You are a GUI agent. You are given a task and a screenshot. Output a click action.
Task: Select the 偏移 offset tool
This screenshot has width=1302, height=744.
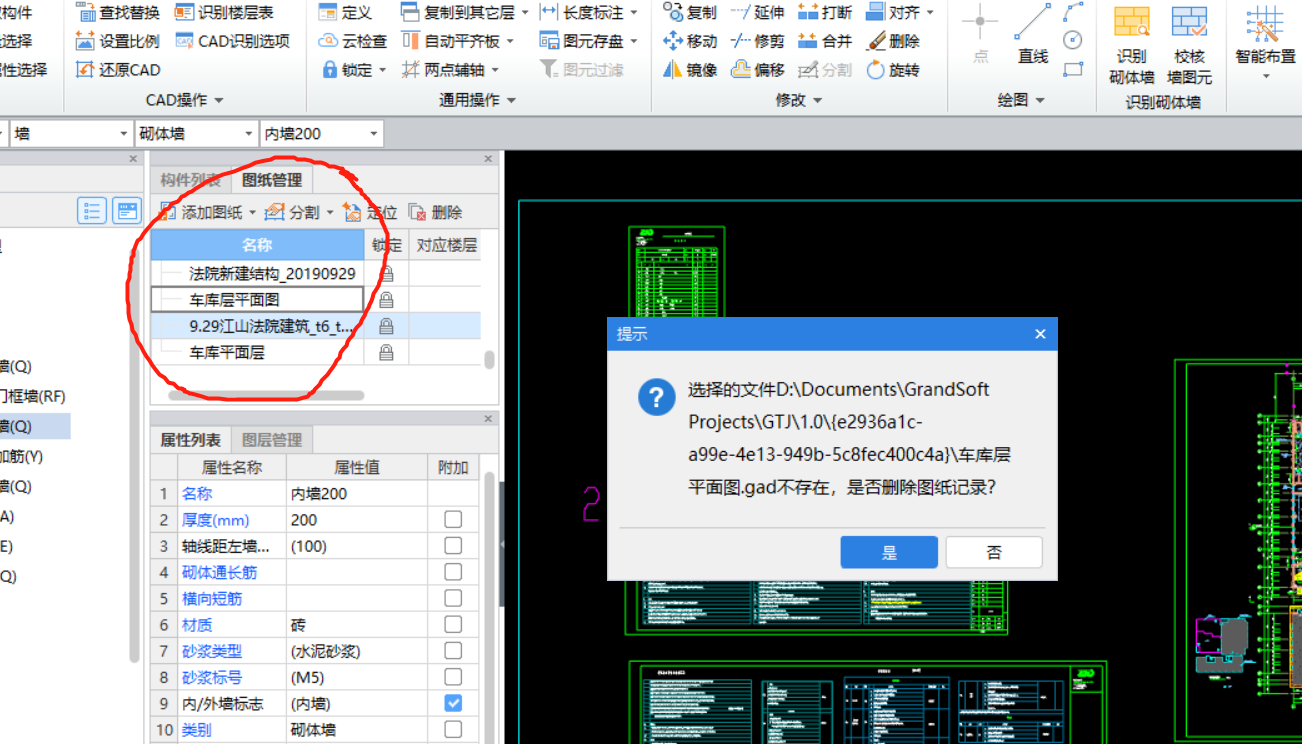click(757, 70)
